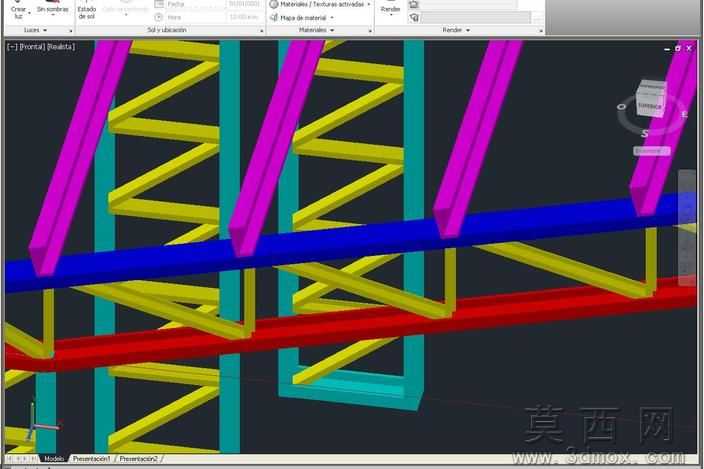
Task: Open the Materiales panel dialog launcher
Action: (x=370, y=31)
